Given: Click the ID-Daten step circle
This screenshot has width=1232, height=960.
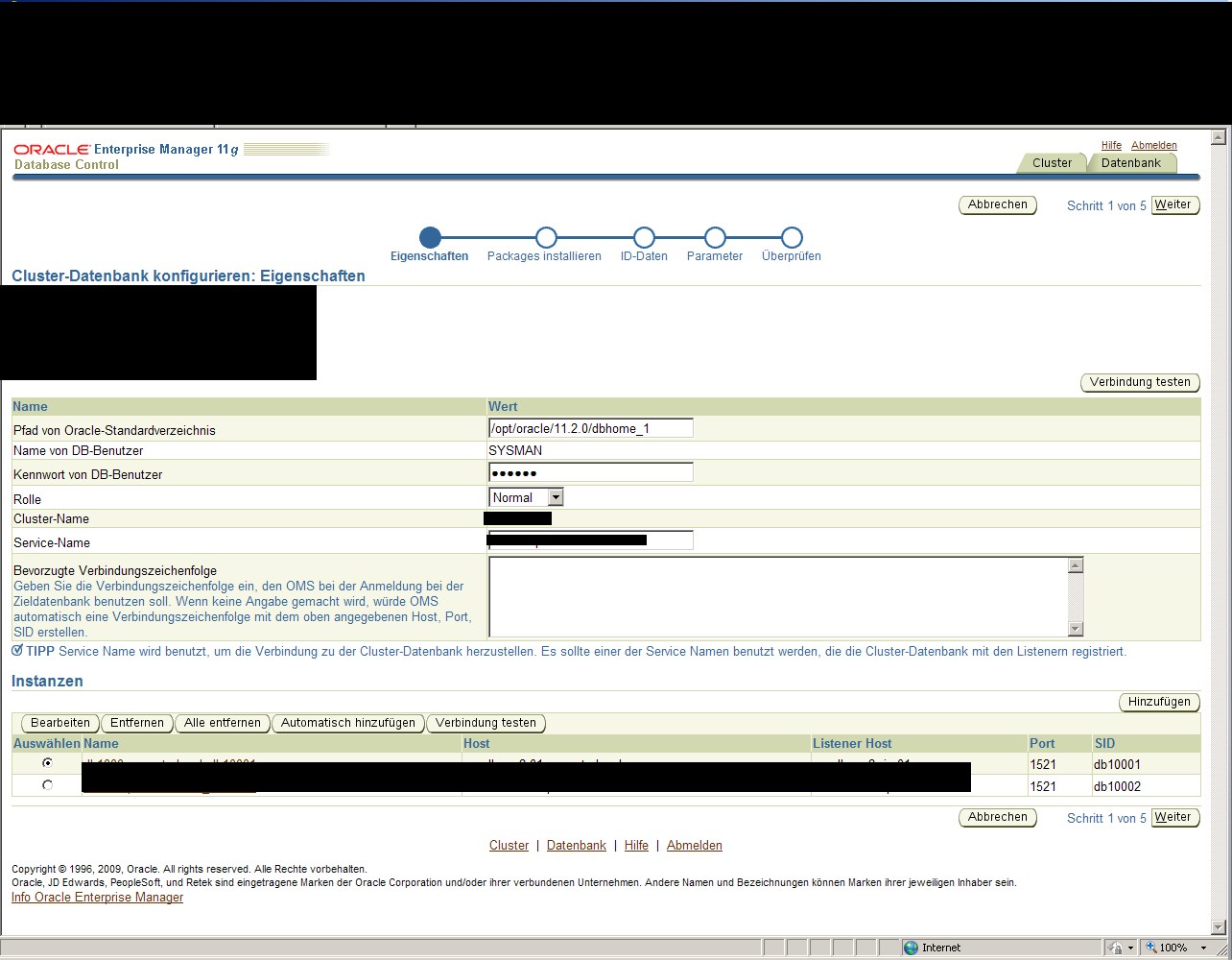Looking at the screenshot, I should coord(644,237).
